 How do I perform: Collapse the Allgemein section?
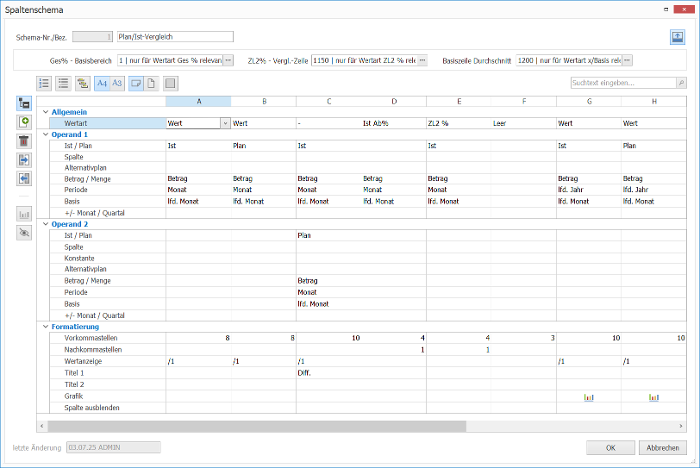[x=46, y=112]
